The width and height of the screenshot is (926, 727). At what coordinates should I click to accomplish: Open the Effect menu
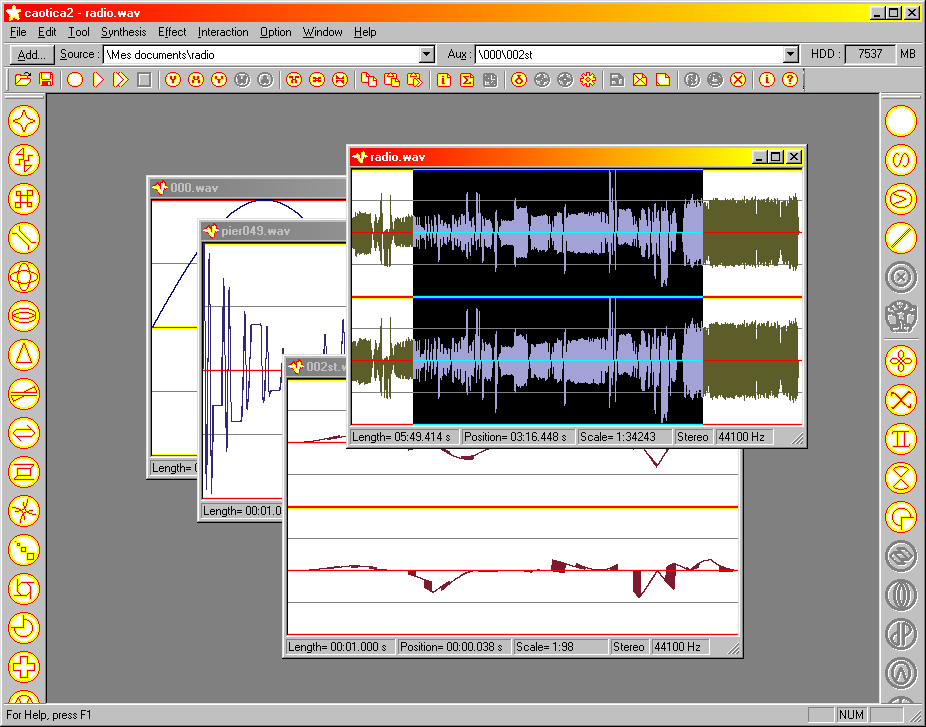172,32
